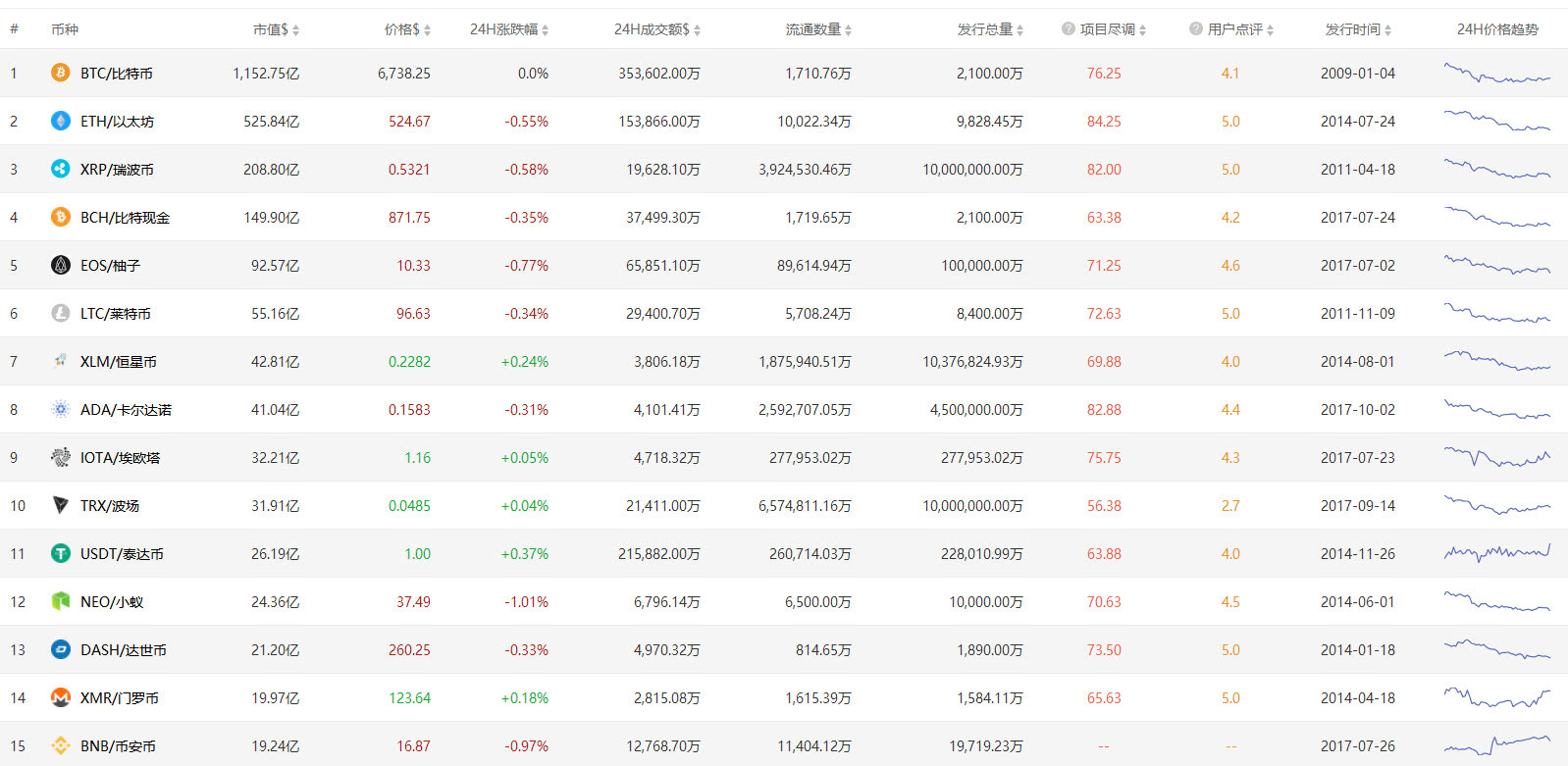Image resolution: width=1568 pixels, height=766 pixels.
Task: Sort by 发行总量 column arrows
Action: click(x=1020, y=30)
